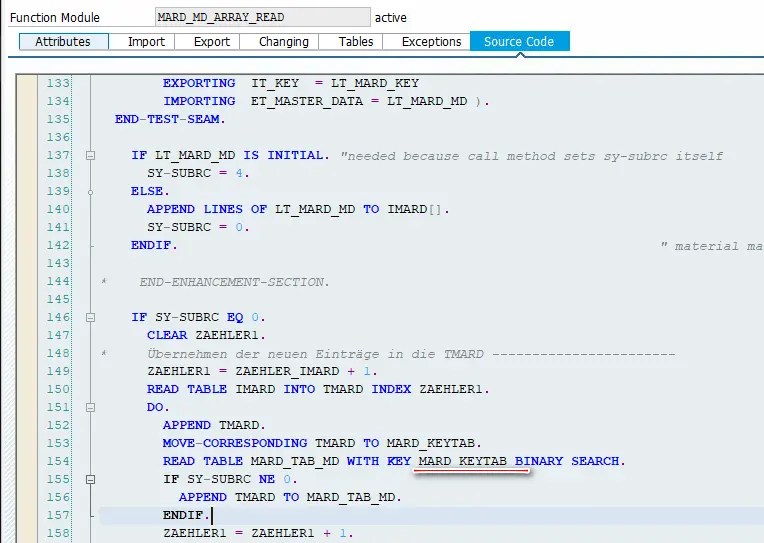Open the Tables tab
This screenshot has height=543, width=764.
pos(356,41)
